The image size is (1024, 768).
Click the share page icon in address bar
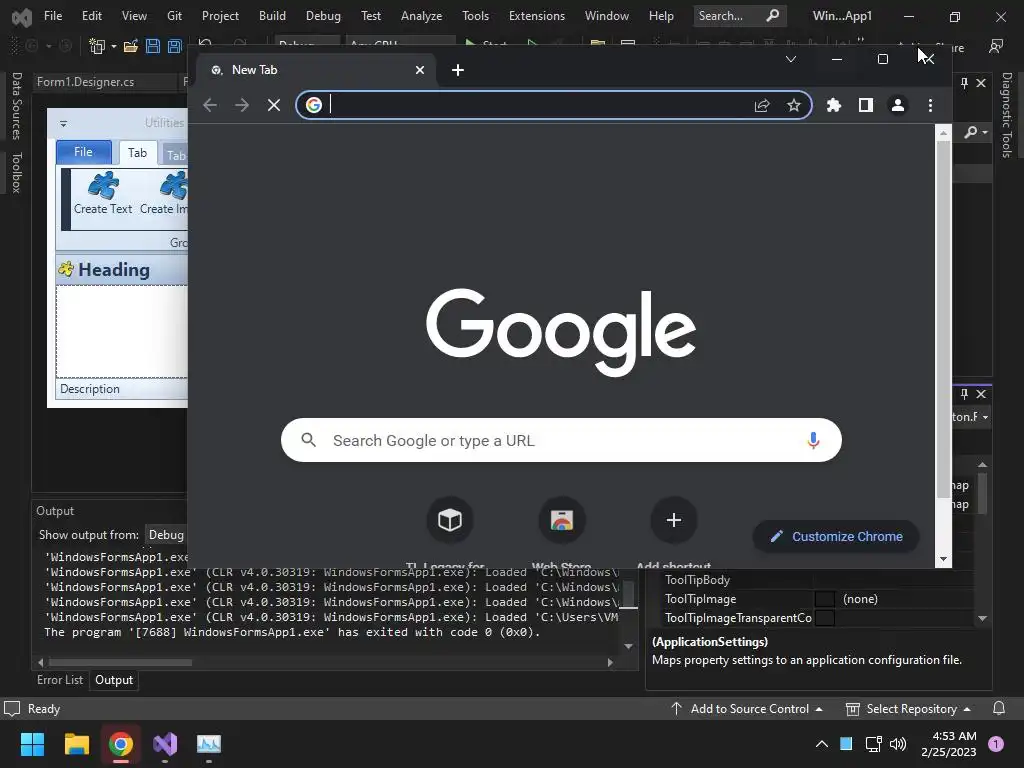pyautogui.click(x=761, y=105)
